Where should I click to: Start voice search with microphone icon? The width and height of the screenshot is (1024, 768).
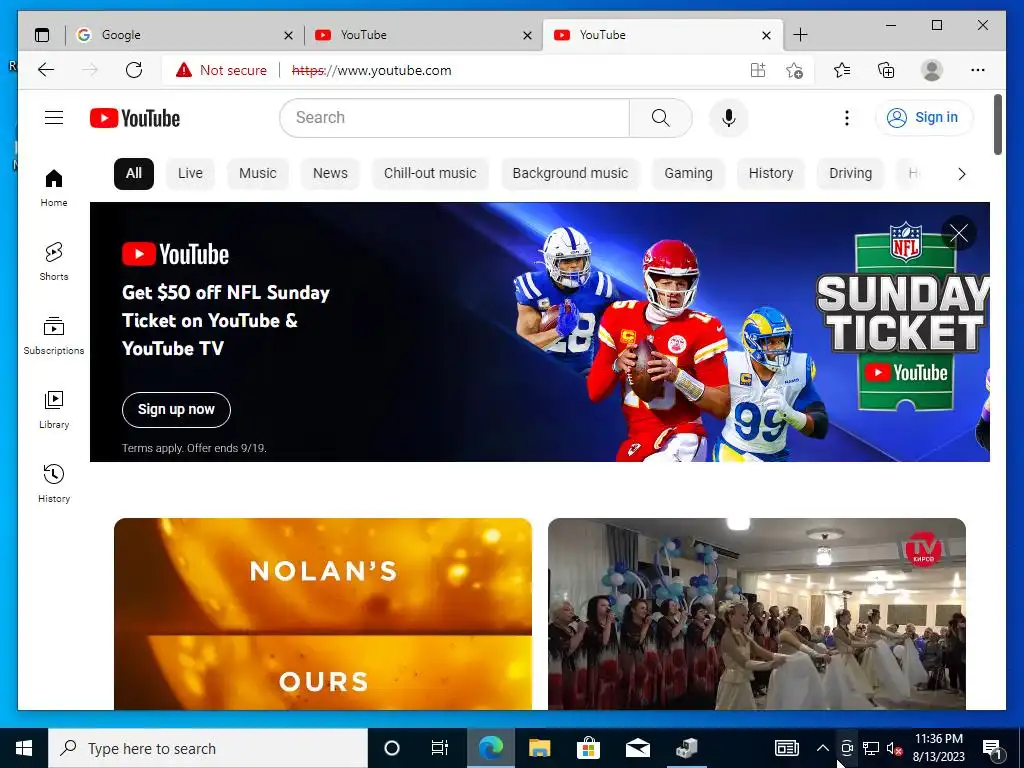tap(729, 118)
